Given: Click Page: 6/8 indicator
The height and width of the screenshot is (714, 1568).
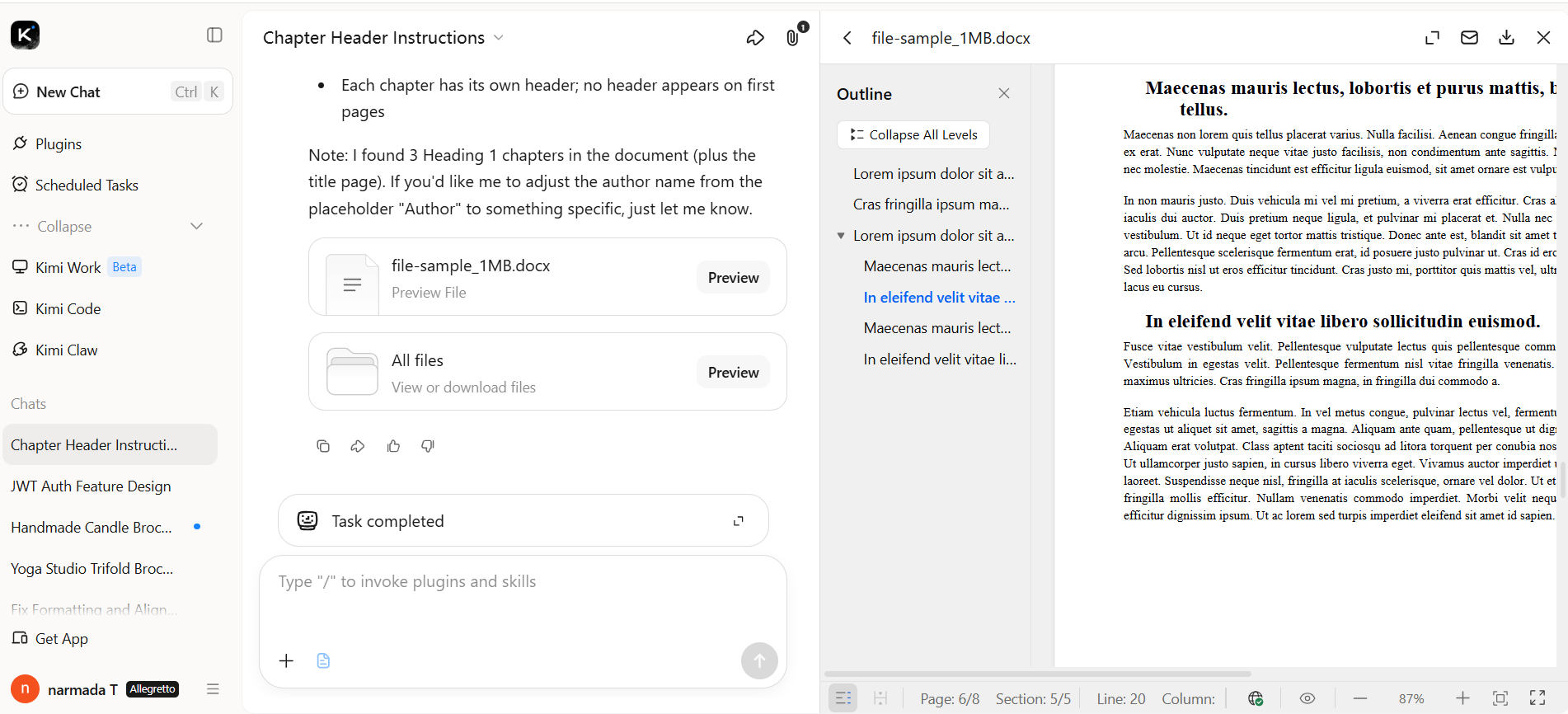Looking at the screenshot, I should 950,698.
